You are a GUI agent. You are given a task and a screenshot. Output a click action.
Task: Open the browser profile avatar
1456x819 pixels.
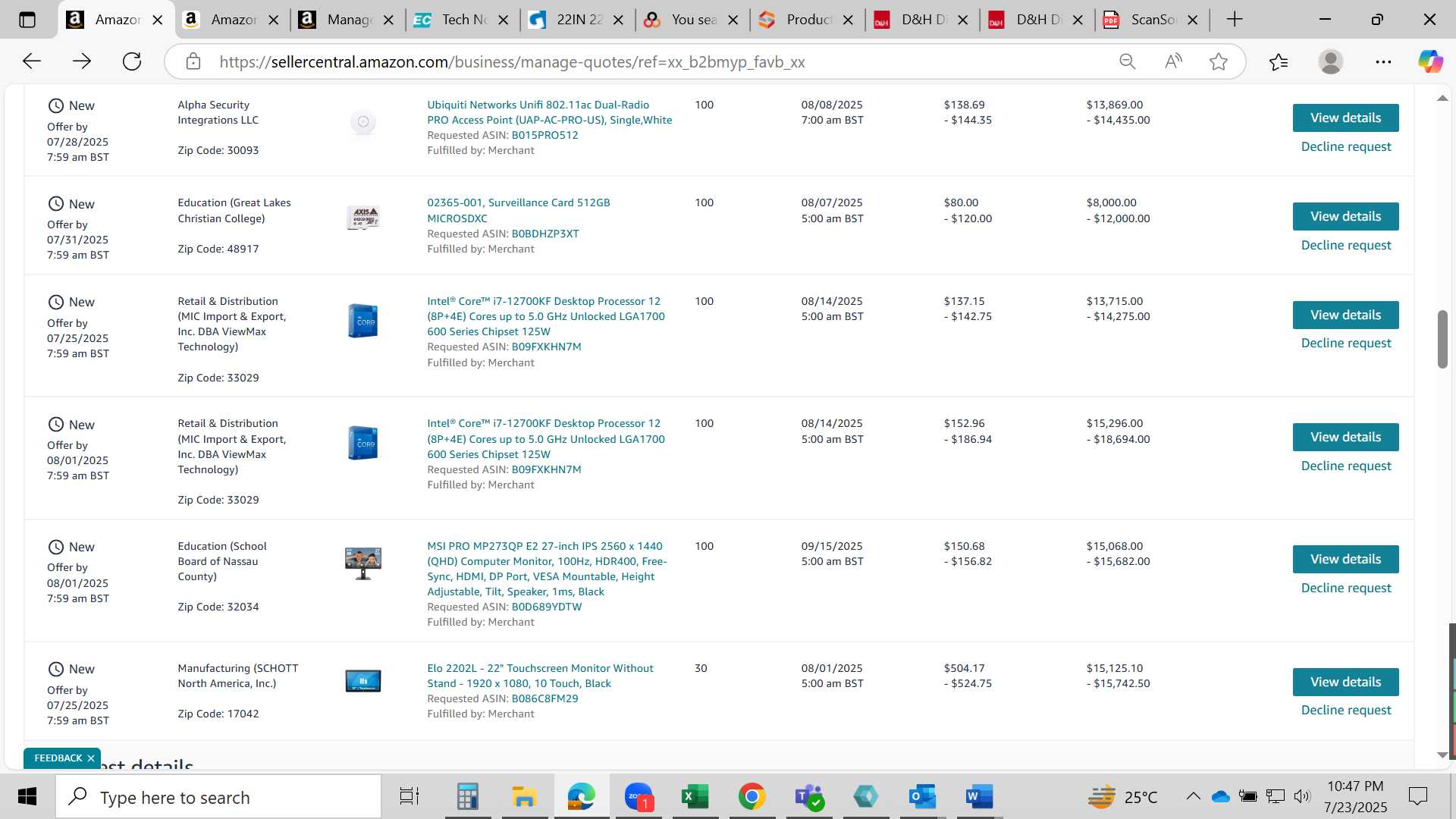point(1331,61)
